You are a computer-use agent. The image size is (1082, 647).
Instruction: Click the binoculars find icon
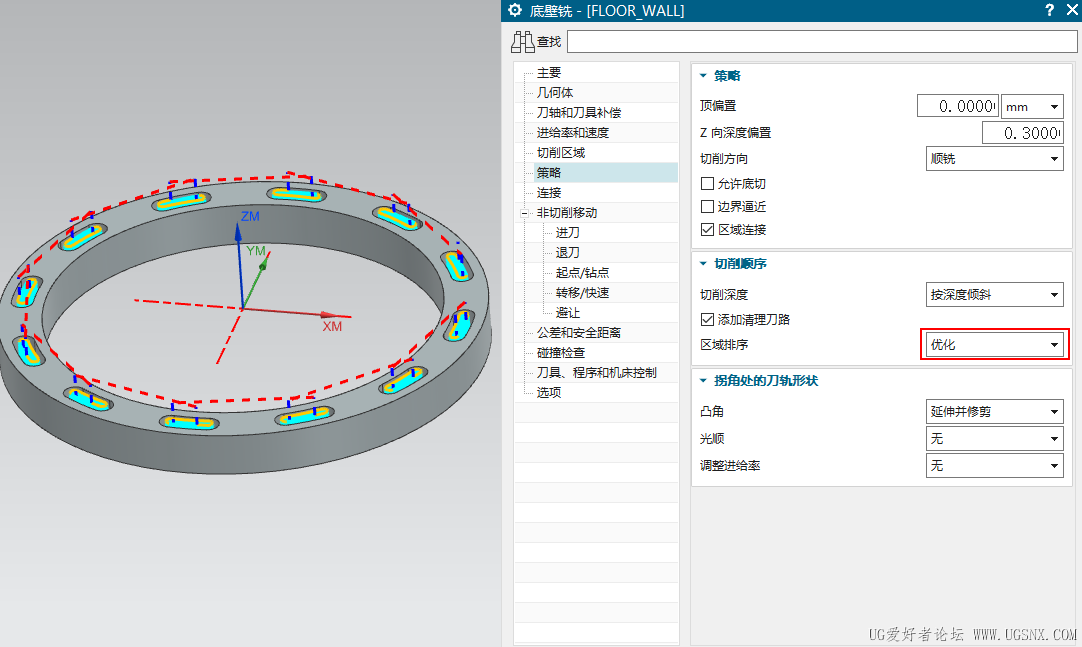pyautogui.click(x=522, y=42)
